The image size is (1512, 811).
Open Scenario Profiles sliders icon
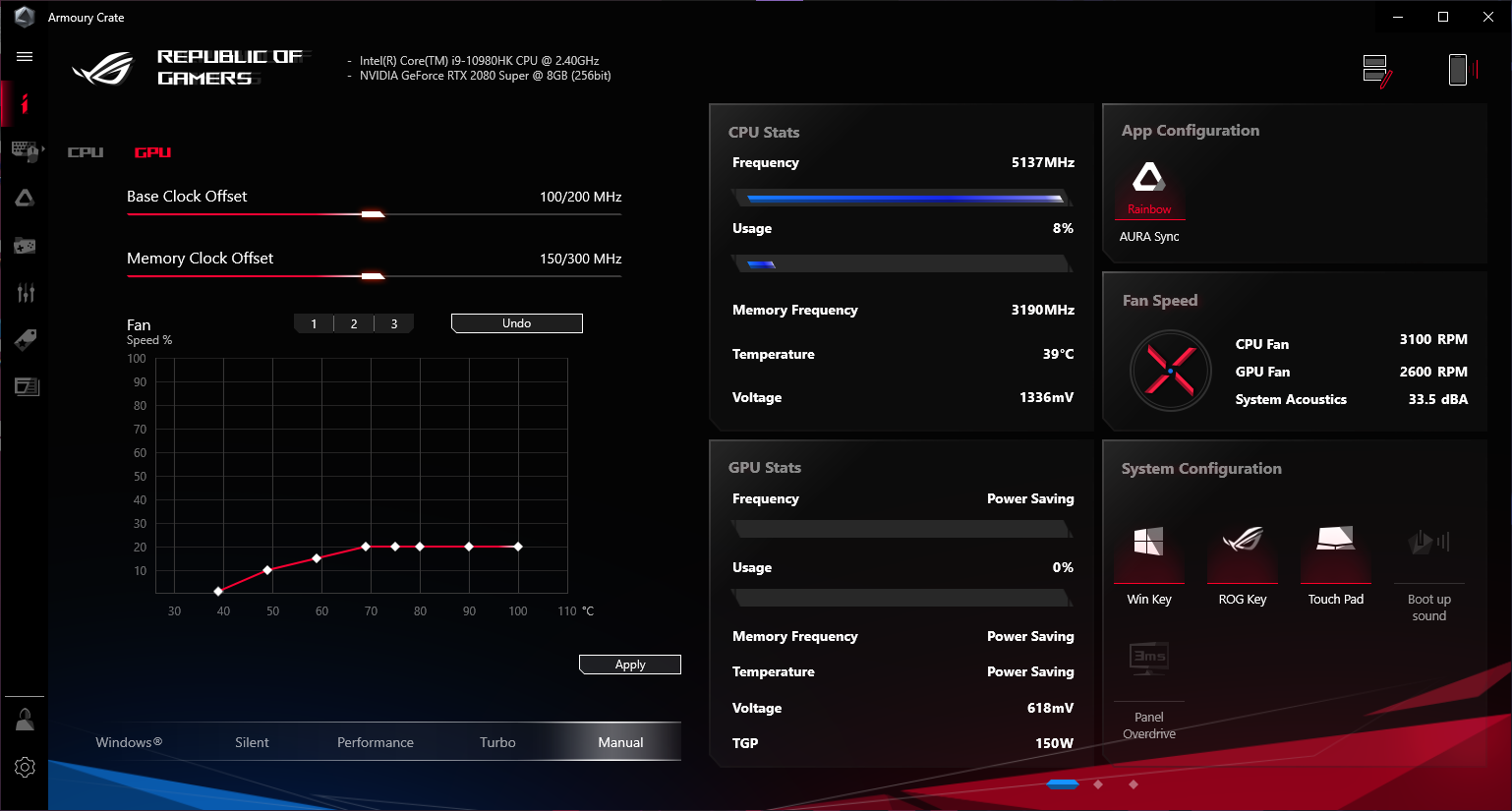26,292
